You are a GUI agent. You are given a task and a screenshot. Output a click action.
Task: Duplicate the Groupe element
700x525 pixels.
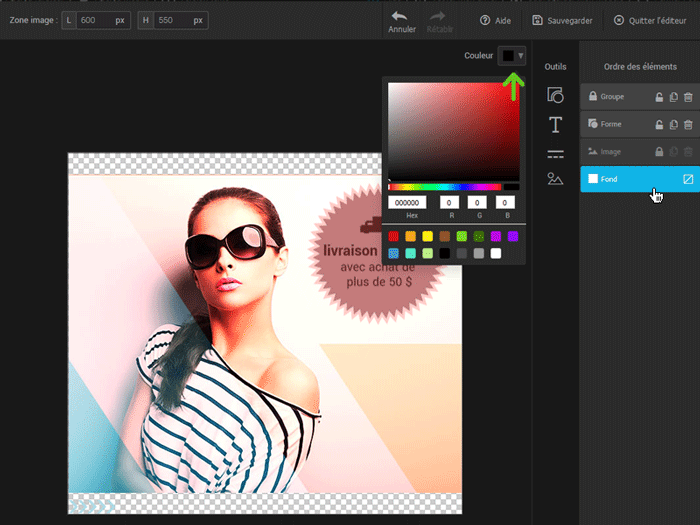tap(674, 97)
